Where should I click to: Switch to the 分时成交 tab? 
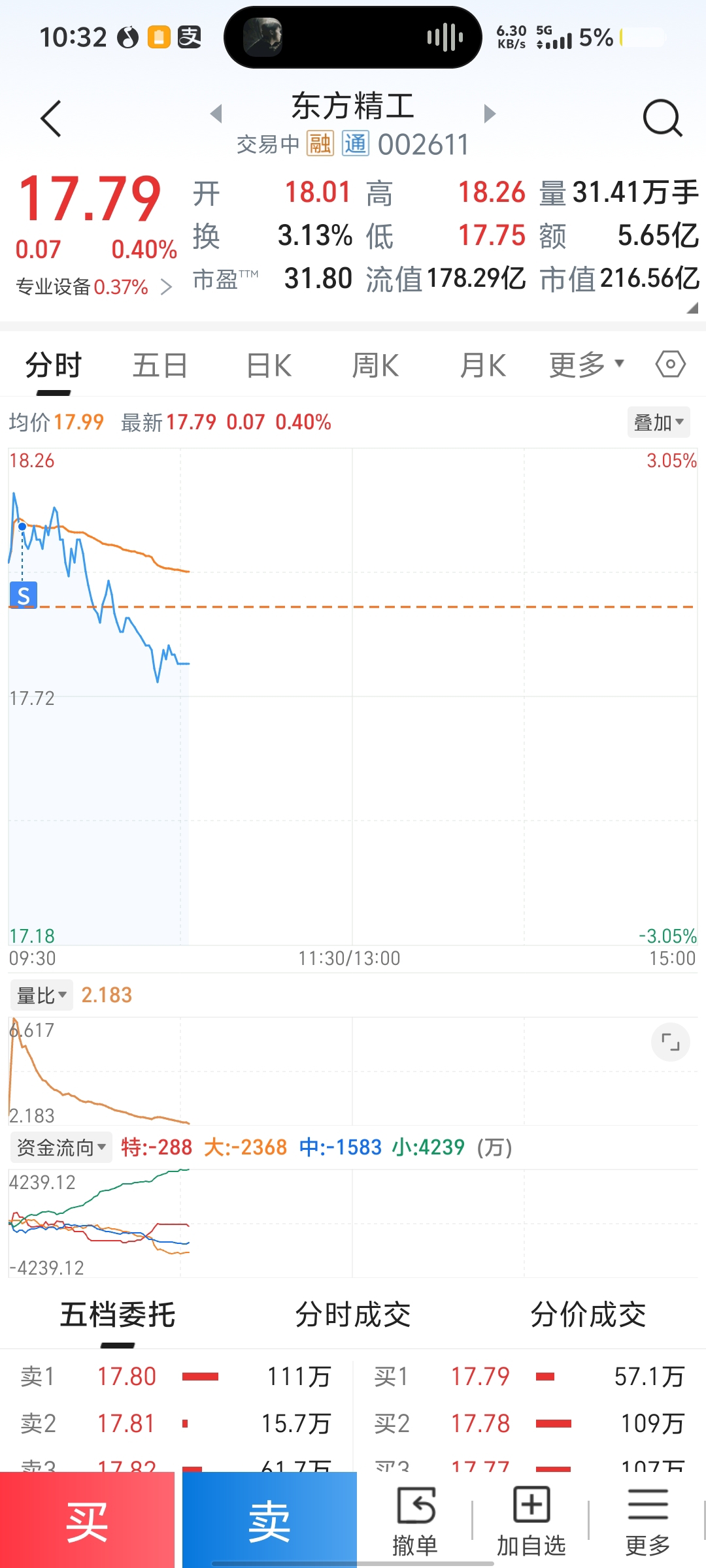[x=352, y=1315]
